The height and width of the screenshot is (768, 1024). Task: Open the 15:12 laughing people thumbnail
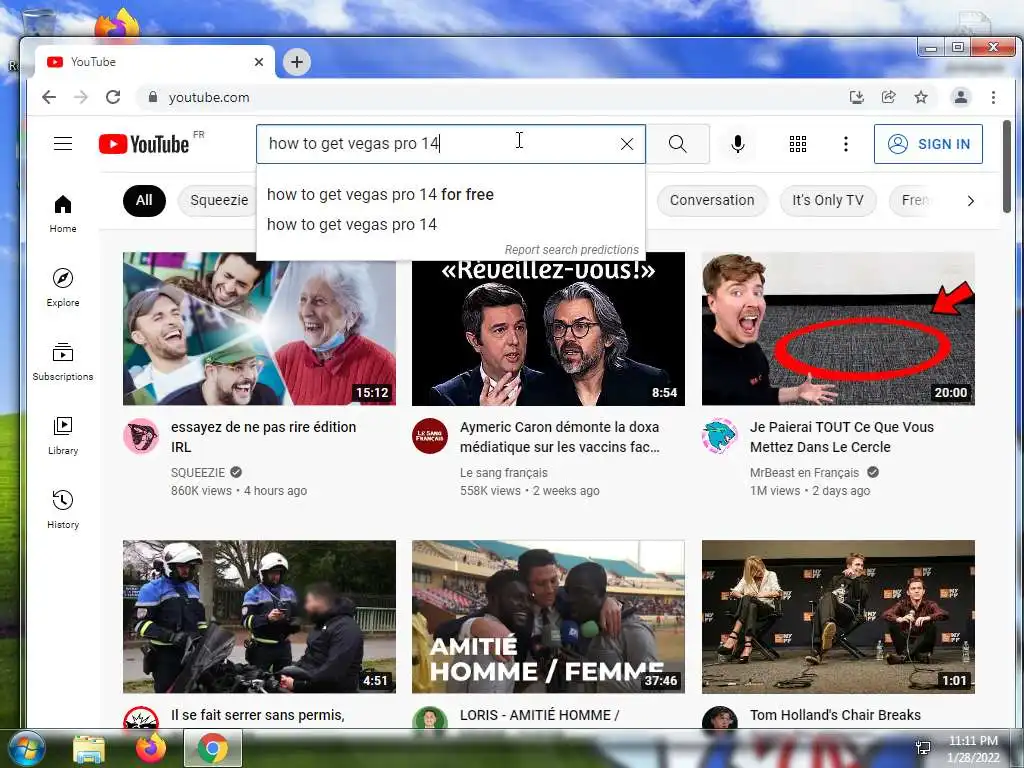[259, 328]
